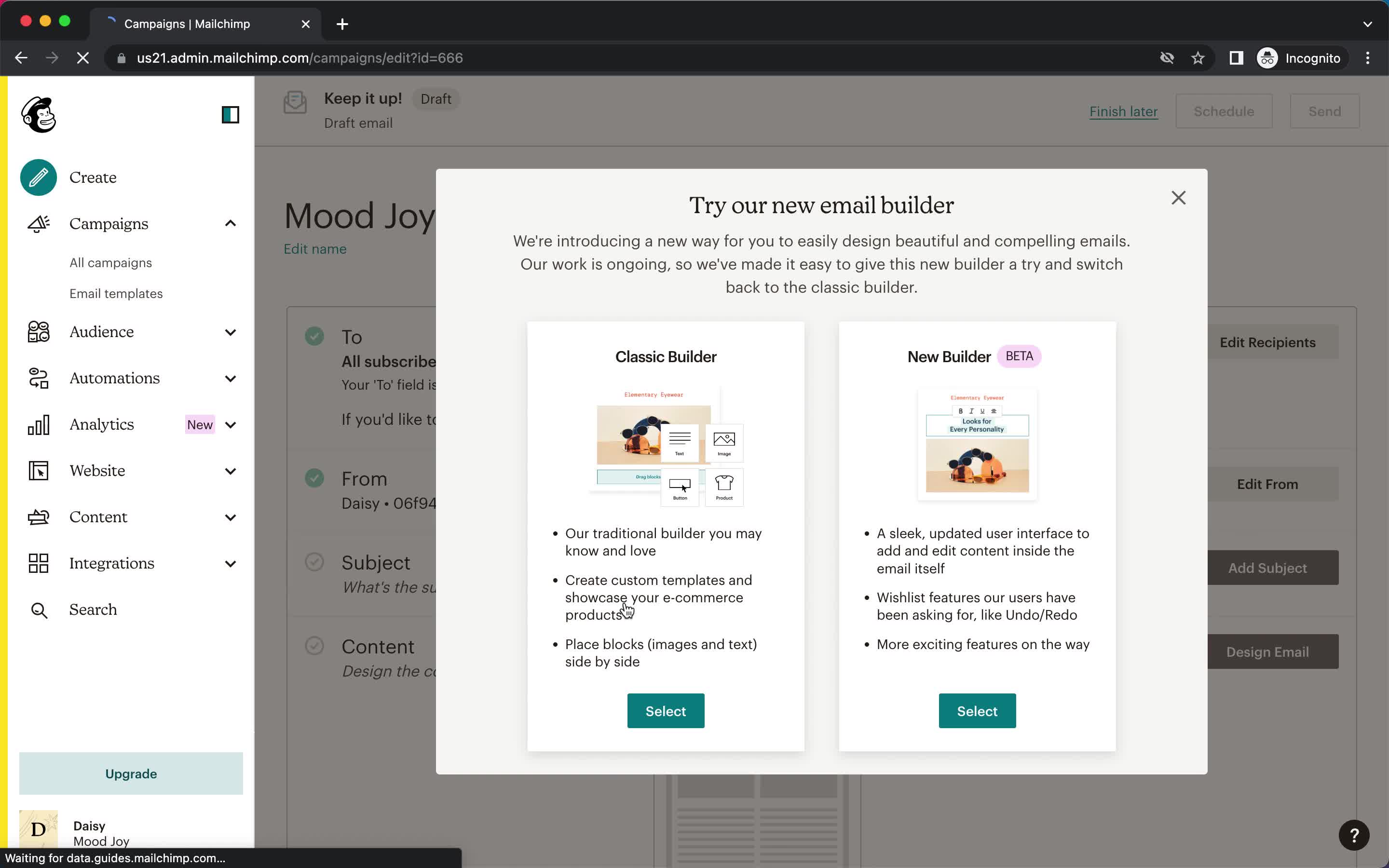Screen dimensions: 1389x868
Task: Open the Campaigns section icon
Action: click(x=37, y=223)
